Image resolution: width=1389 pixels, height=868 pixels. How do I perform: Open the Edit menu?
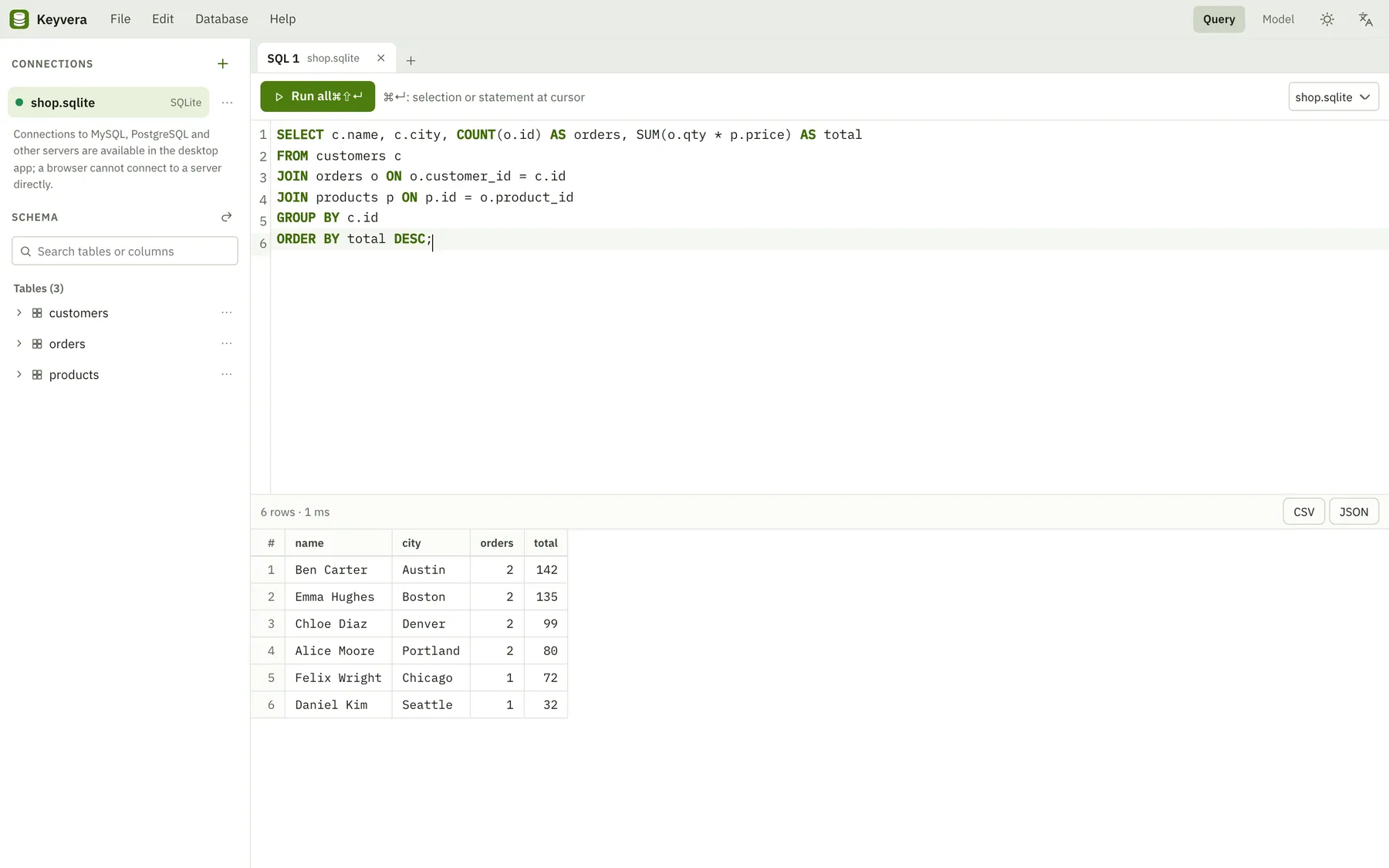point(163,19)
